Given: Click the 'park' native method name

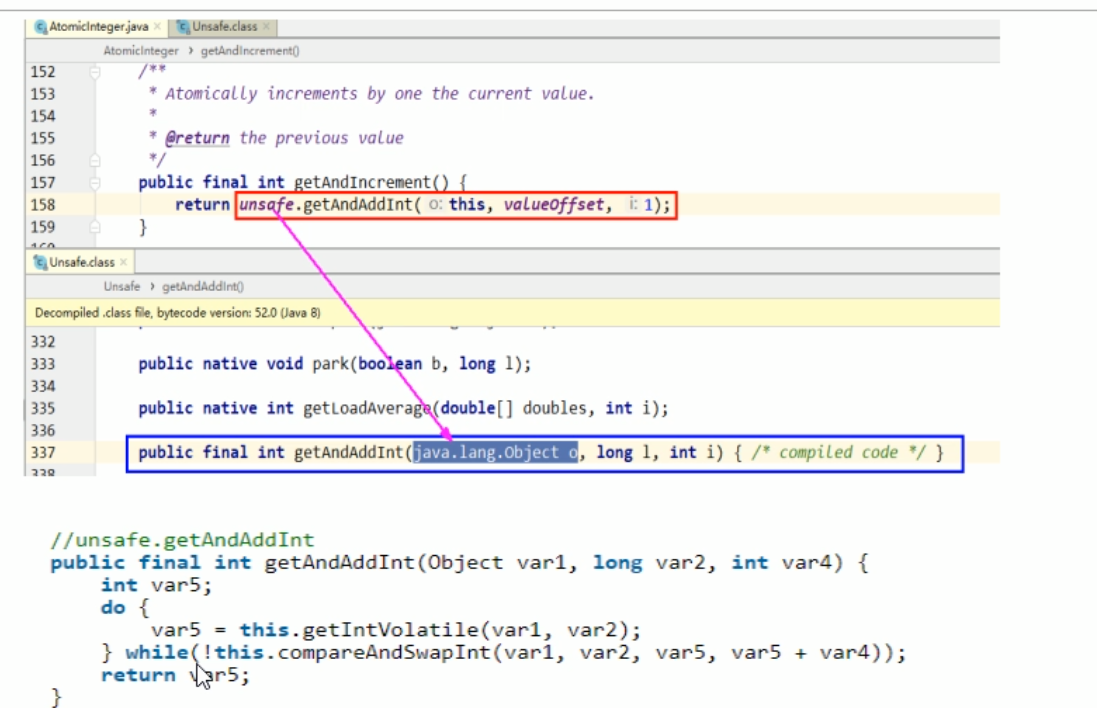Looking at the screenshot, I should click(x=330, y=364).
